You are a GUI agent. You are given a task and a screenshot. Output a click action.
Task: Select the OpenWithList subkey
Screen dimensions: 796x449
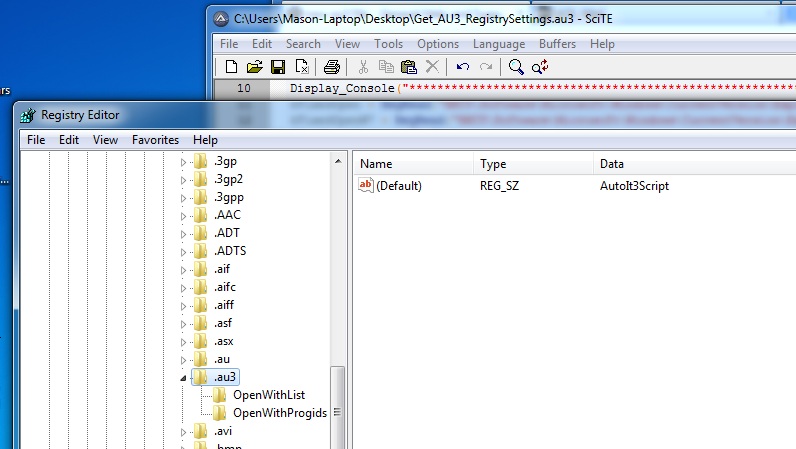268,395
